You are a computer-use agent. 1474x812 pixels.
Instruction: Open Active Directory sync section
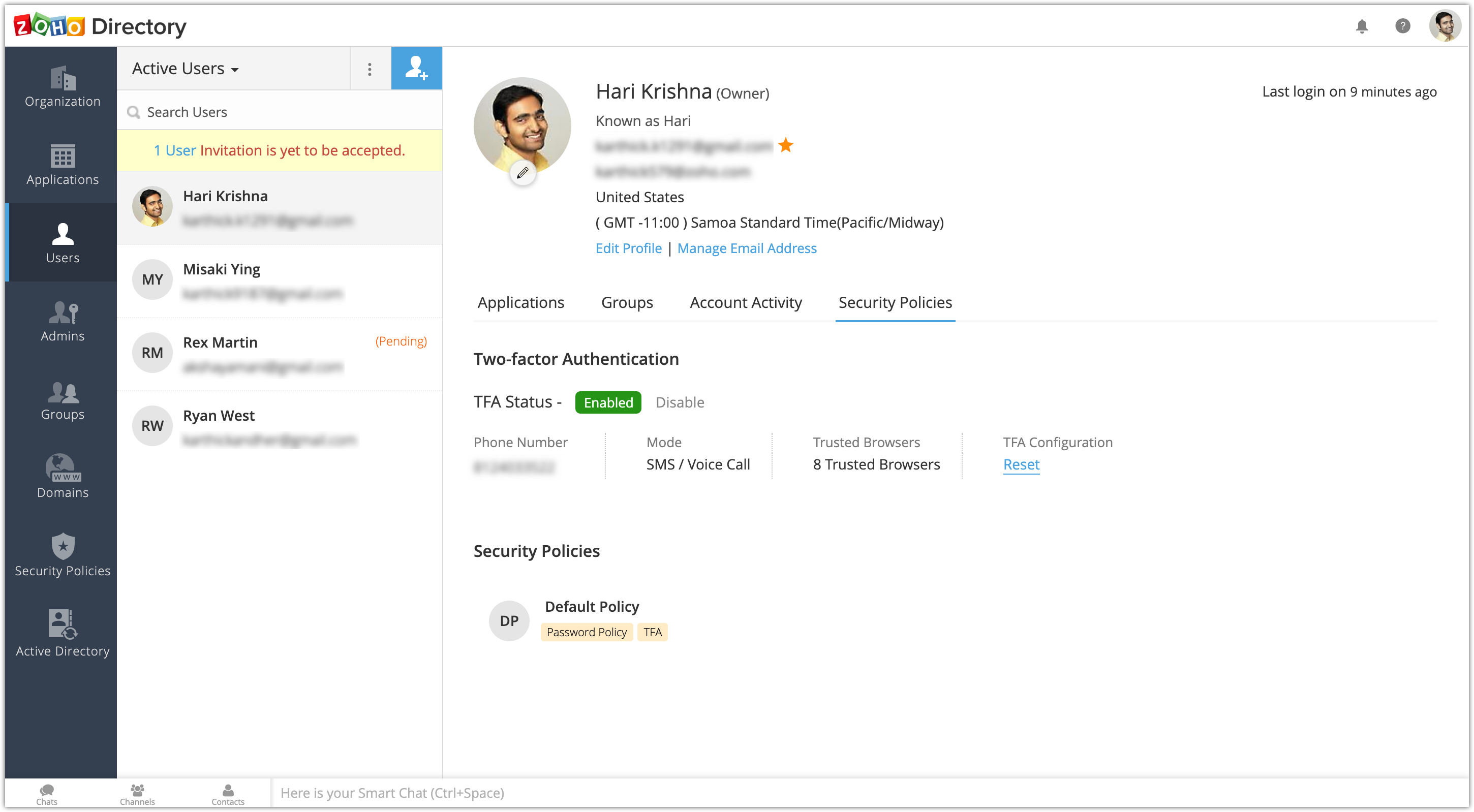pos(63,634)
